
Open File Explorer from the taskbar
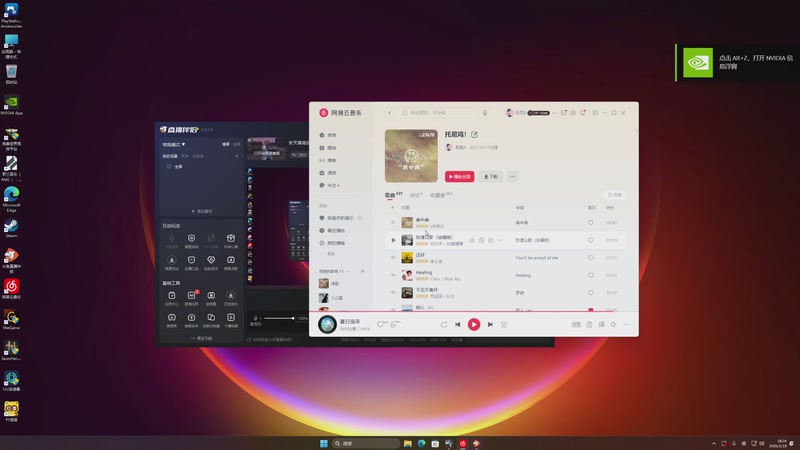click(408, 444)
